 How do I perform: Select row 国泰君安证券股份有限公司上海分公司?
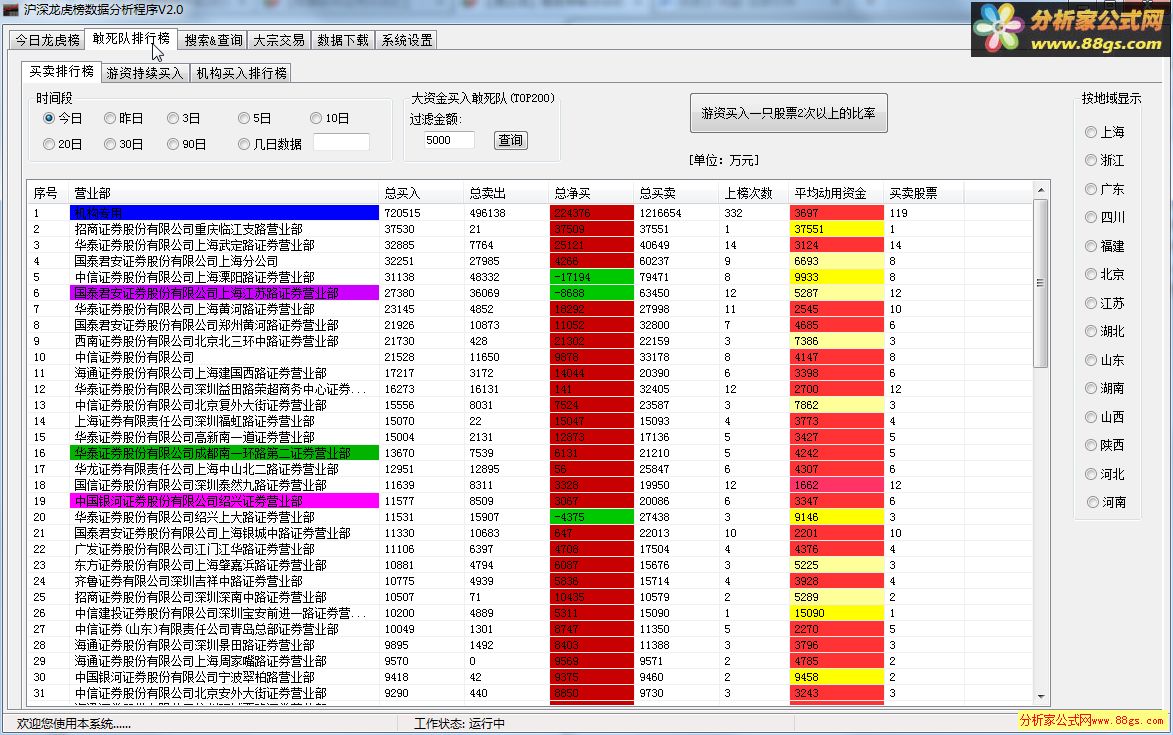[x=530, y=261]
